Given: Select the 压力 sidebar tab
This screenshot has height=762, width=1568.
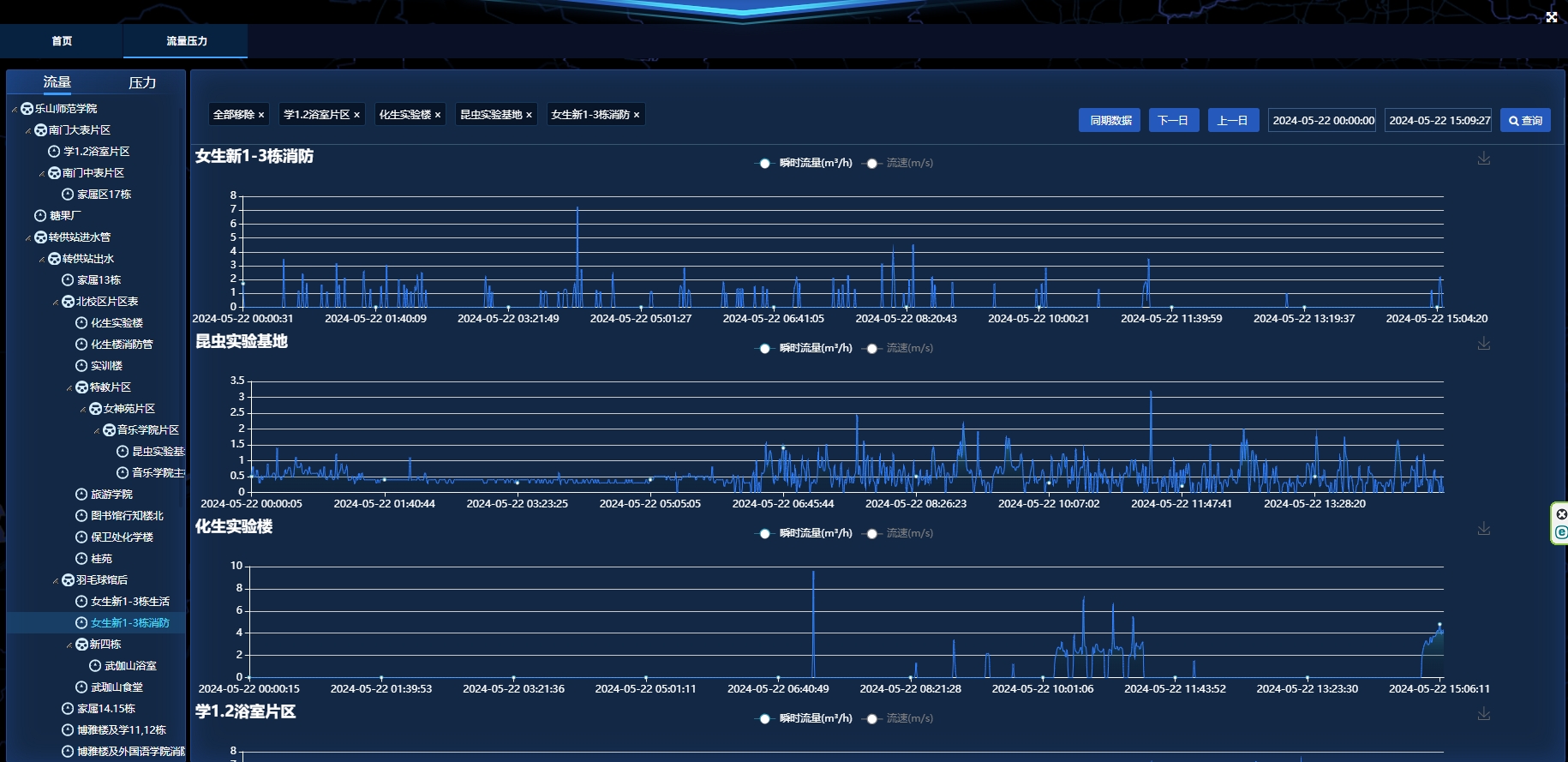Looking at the screenshot, I should pos(142,82).
